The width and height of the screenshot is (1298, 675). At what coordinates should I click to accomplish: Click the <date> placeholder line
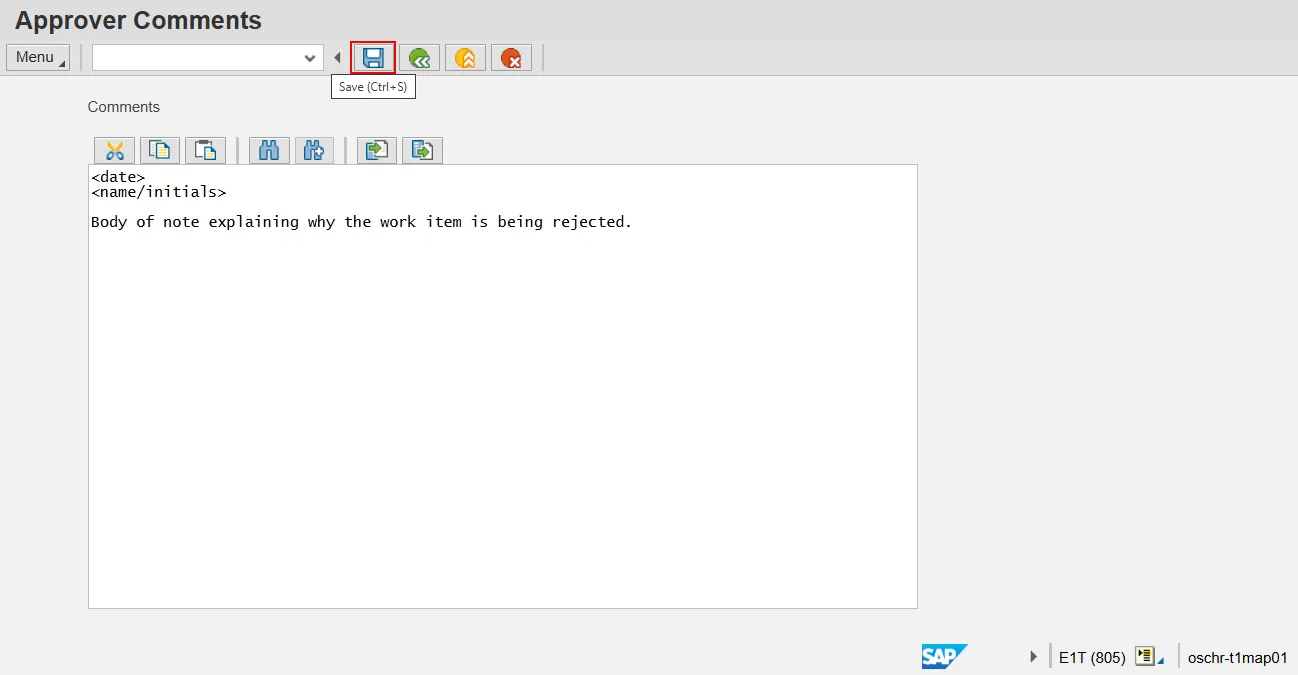118,177
